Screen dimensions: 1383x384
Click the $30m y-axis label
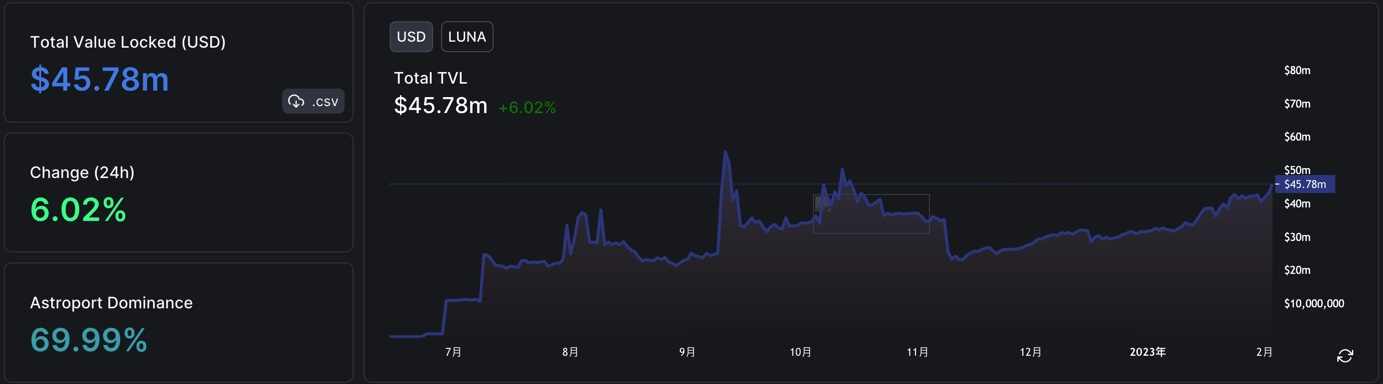click(1297, 237)
